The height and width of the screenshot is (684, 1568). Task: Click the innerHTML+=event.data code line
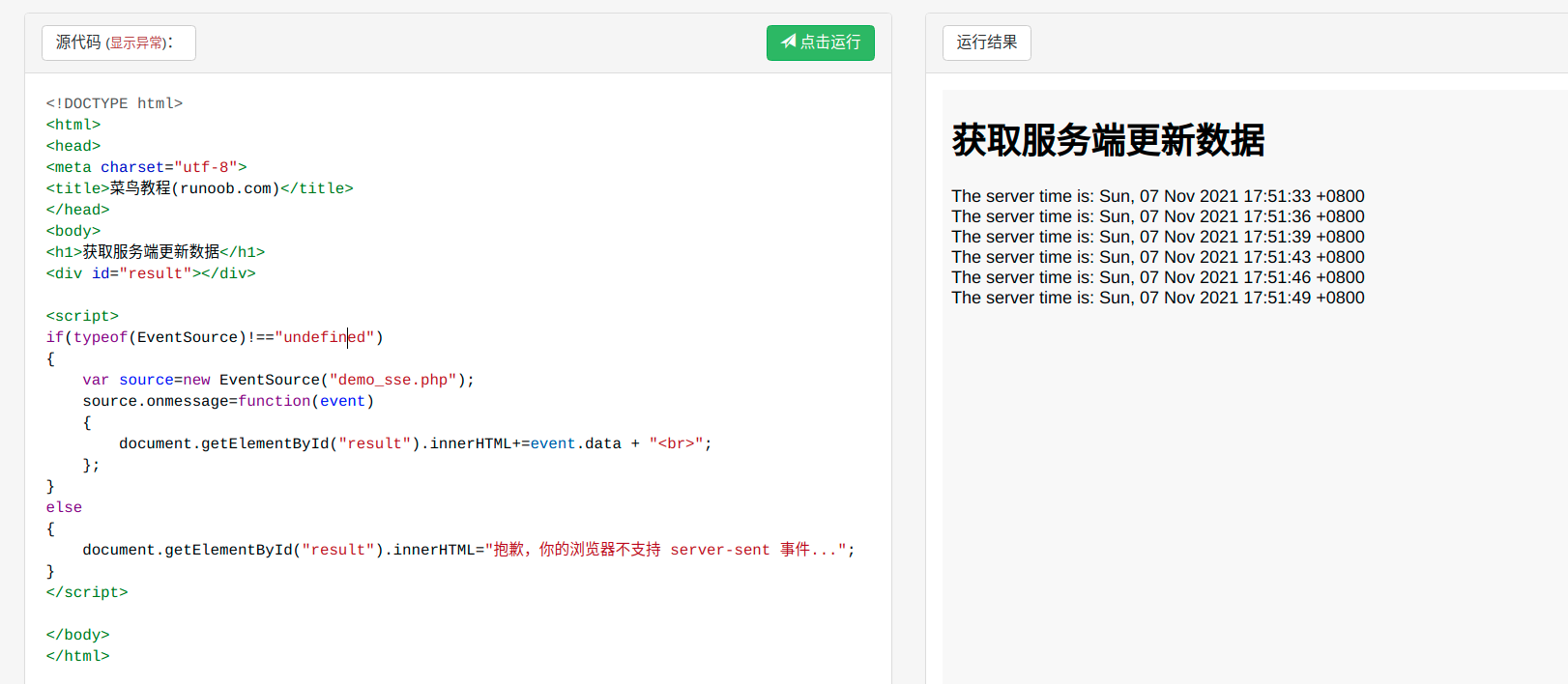click(x=416, y=443)
